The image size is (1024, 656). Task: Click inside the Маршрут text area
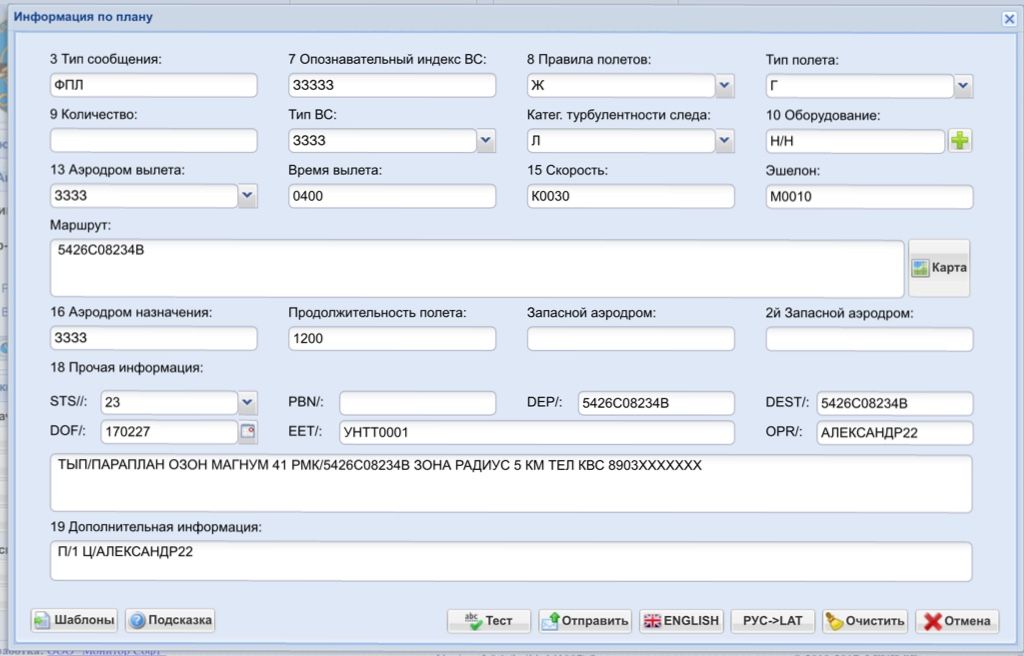click(x=477, y=268)
